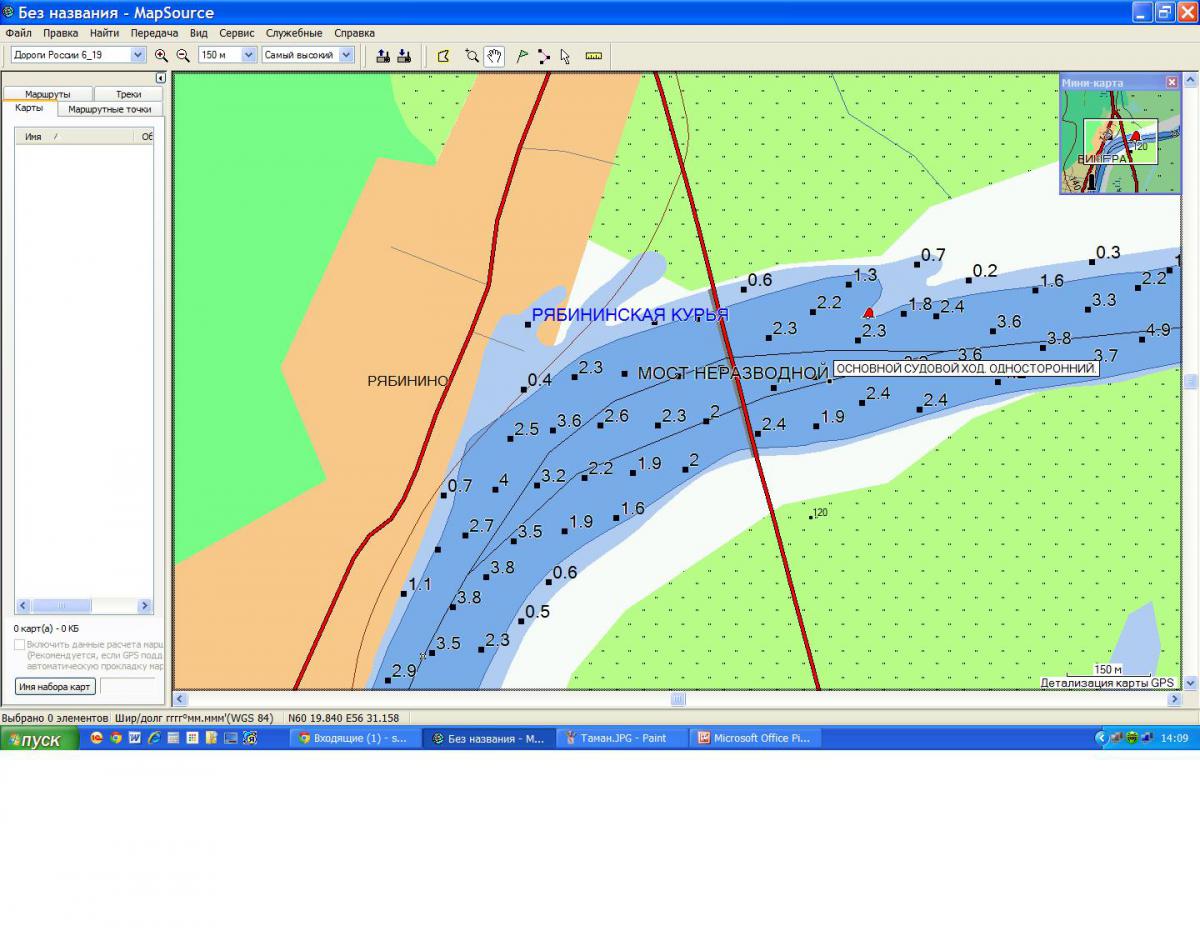The image size is (1200, 936).
Task: Select the Measure distance ruler tool
Action: [x=593, y=56]
